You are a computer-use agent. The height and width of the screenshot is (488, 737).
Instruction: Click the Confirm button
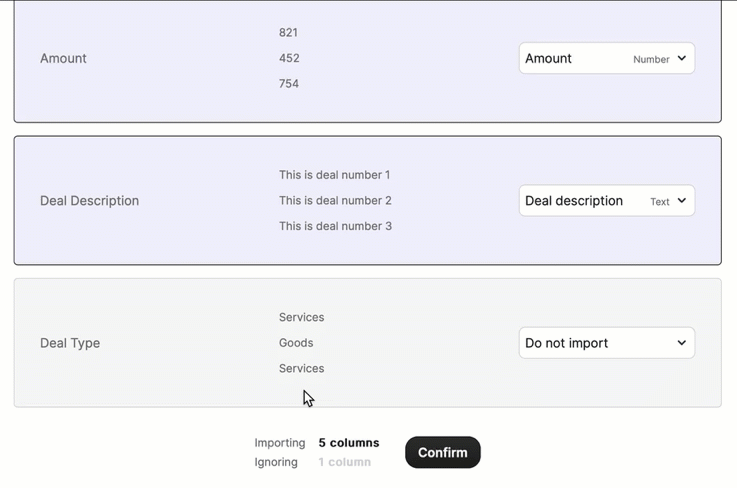pyautogui.click(x=442, y=452)
